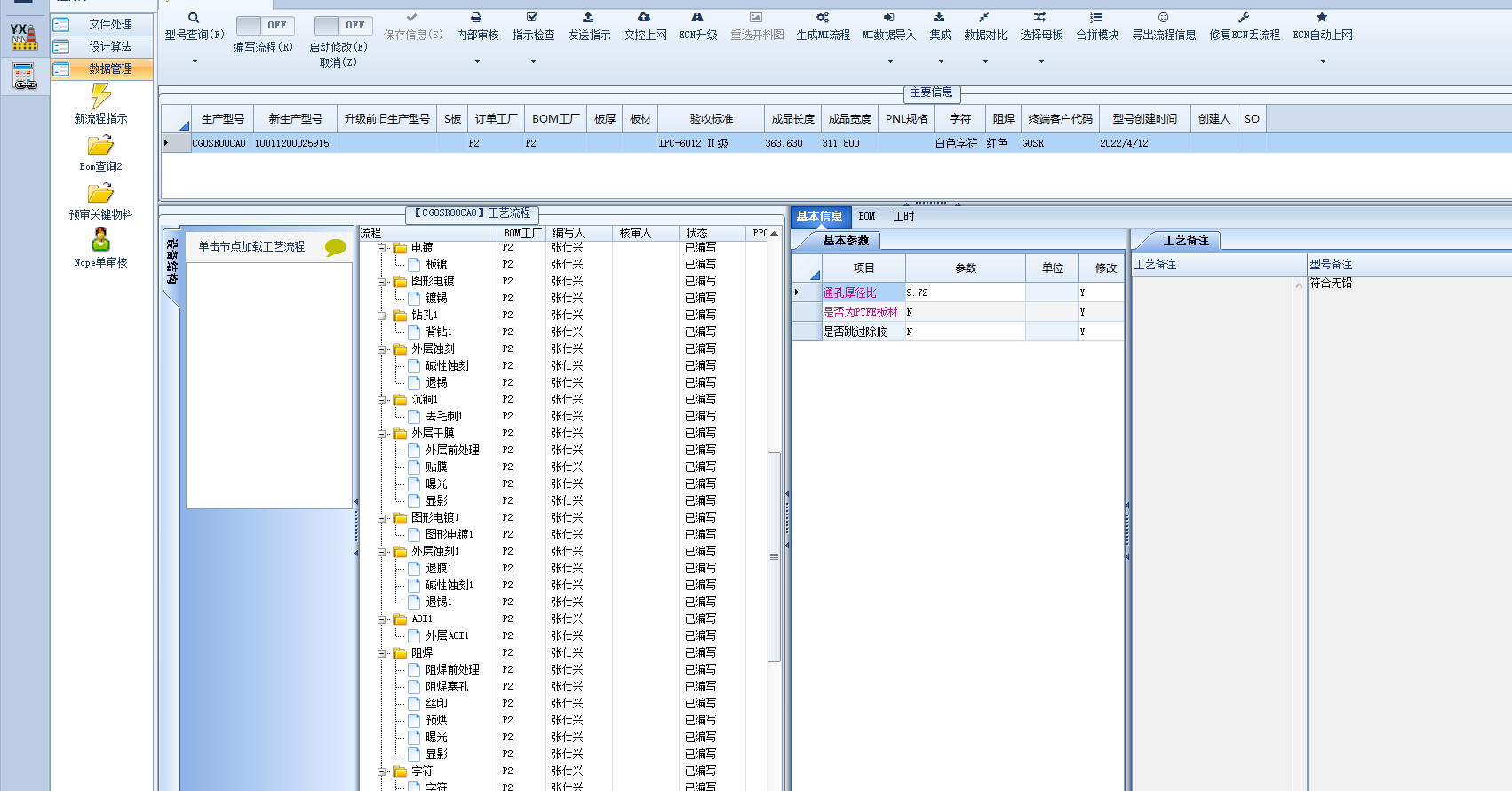Open dropdown arrow under MI数据导入
1512x791 pixels.
coord(890,62)
